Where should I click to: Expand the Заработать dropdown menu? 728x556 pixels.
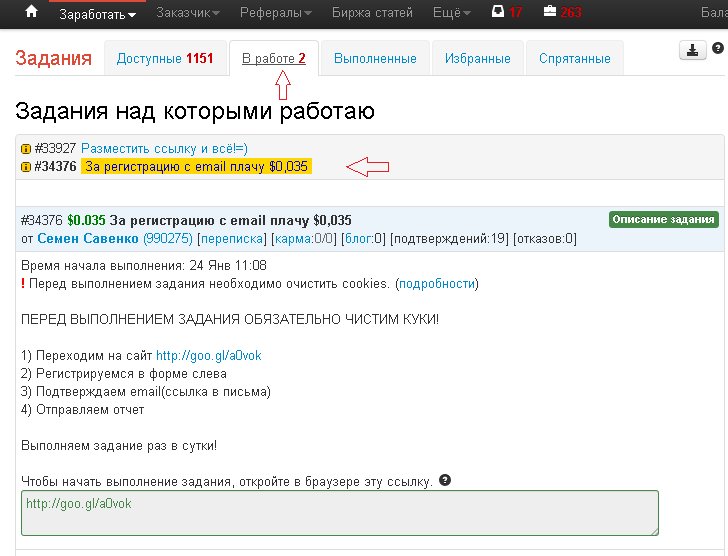tap(98, 14)
